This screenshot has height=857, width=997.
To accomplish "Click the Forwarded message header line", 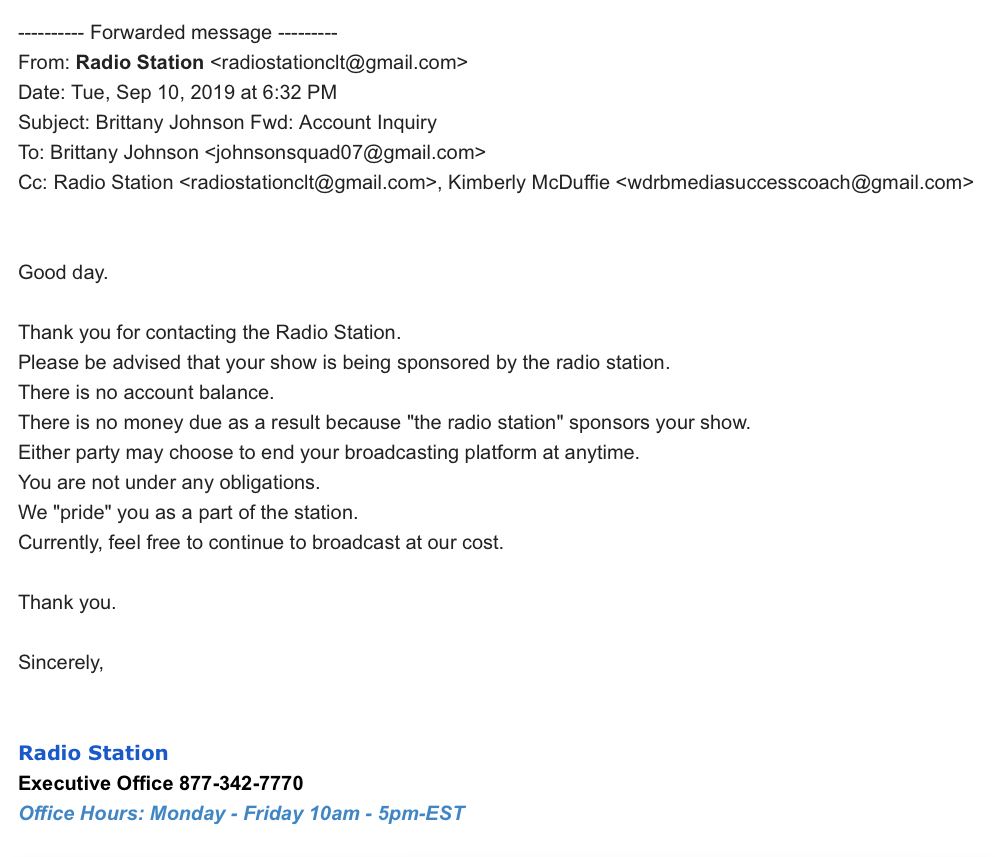I will (x=178, y=32).
